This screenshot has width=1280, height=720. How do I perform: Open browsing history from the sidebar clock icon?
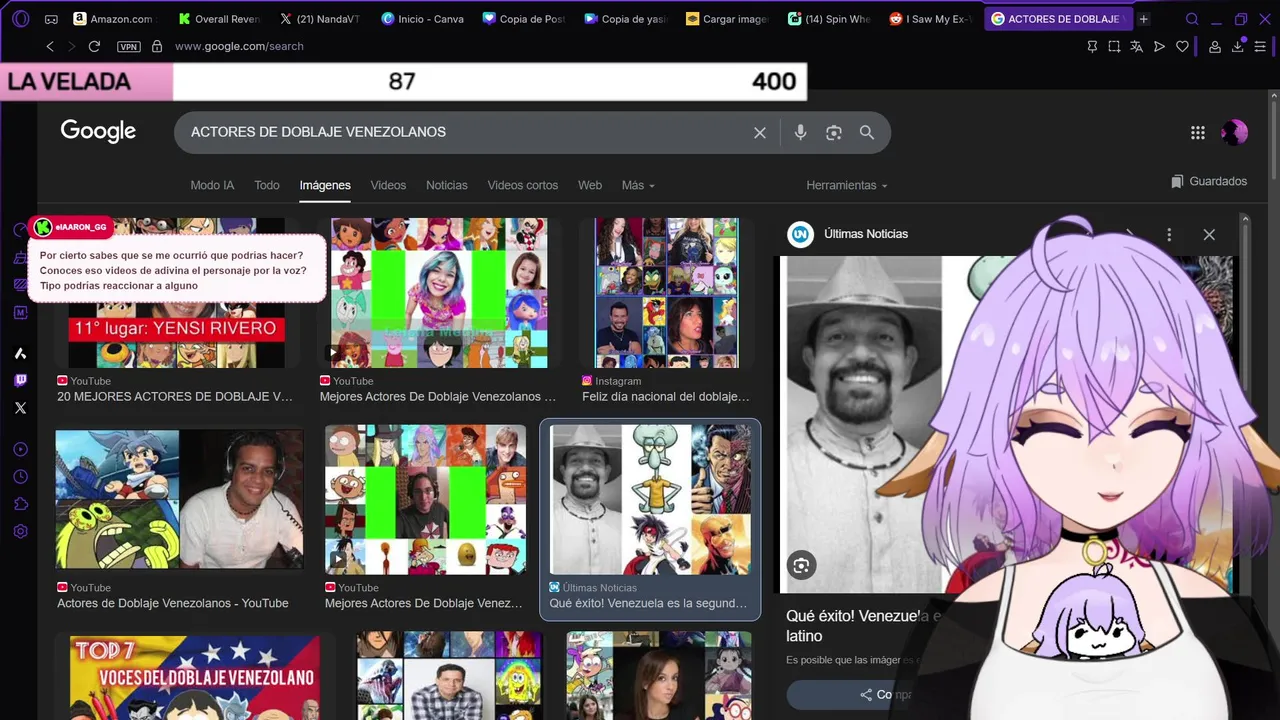(x=20, y=477)
